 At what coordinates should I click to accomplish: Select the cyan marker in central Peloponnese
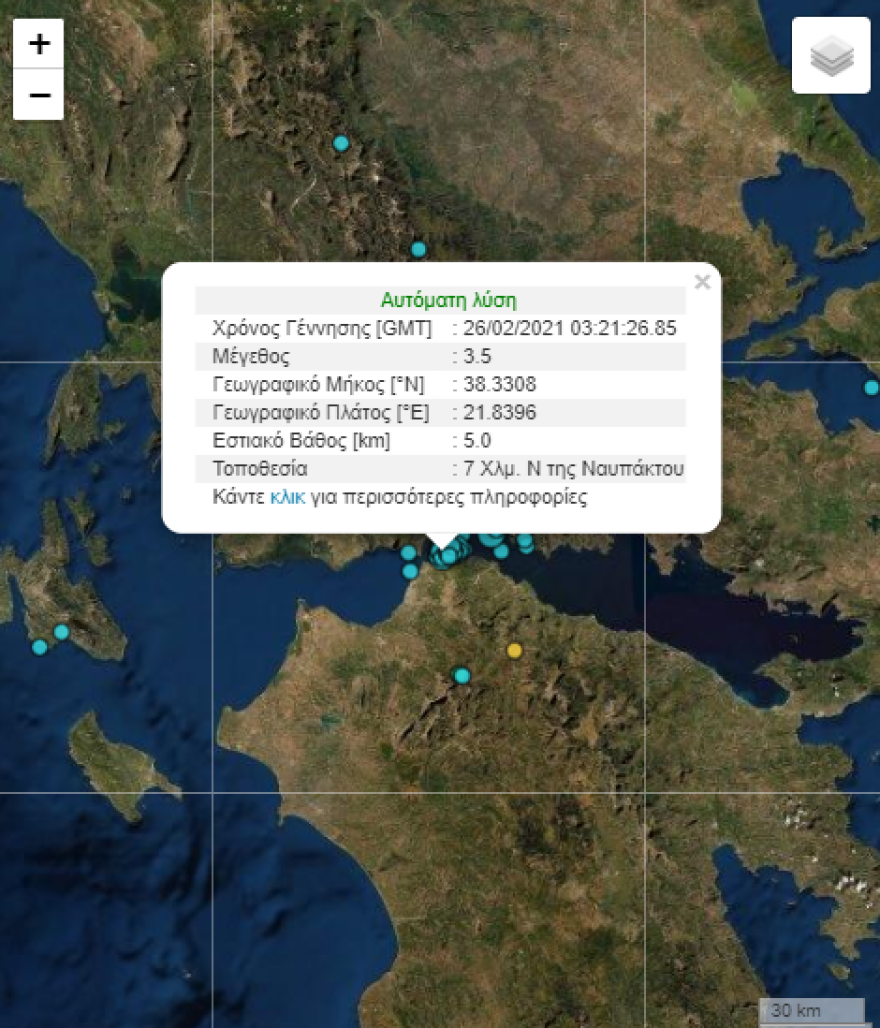click(x=459, y=673)
